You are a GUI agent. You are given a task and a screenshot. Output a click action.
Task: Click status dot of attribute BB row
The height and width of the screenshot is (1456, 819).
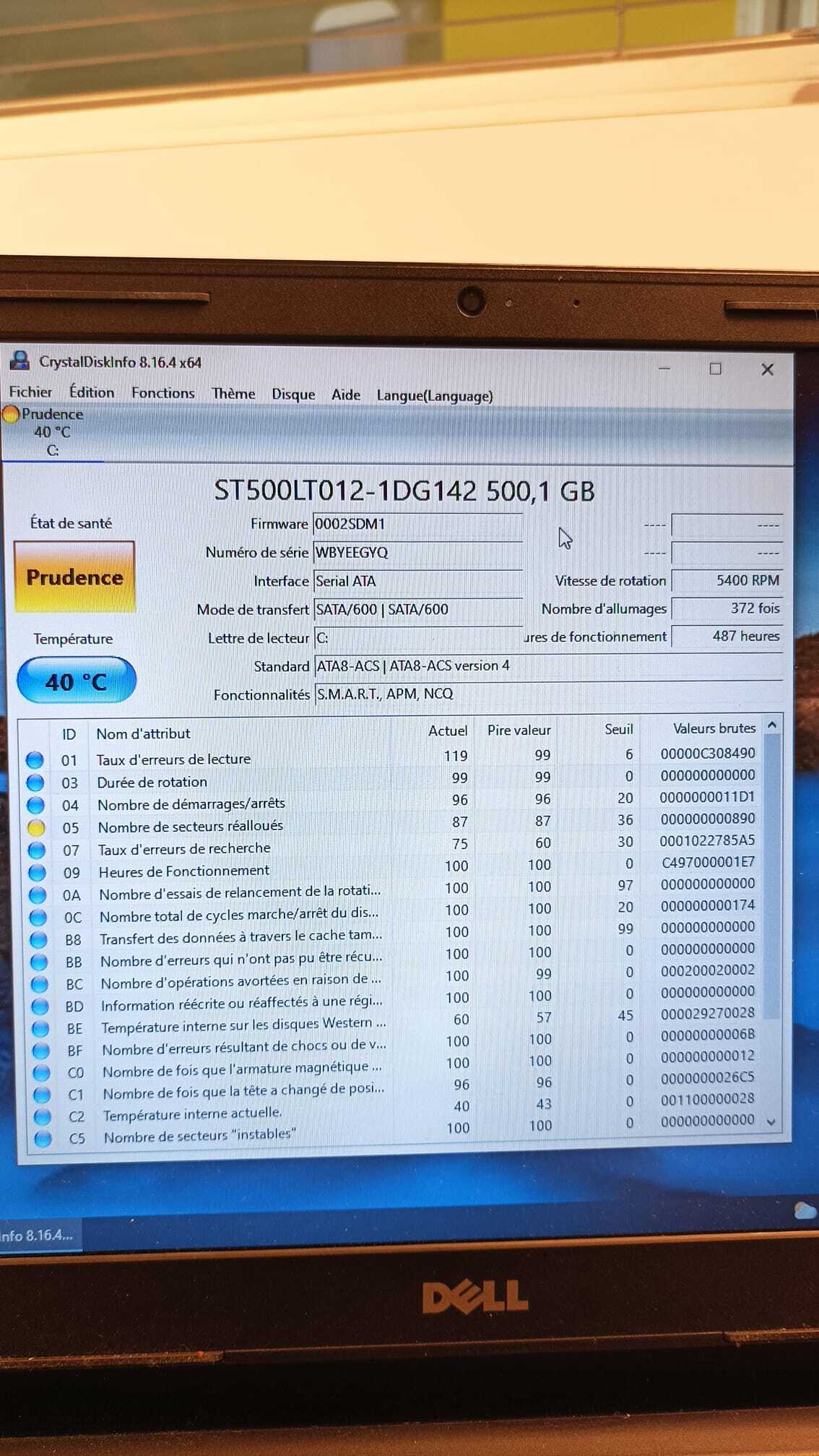click(x=39, y=962)
